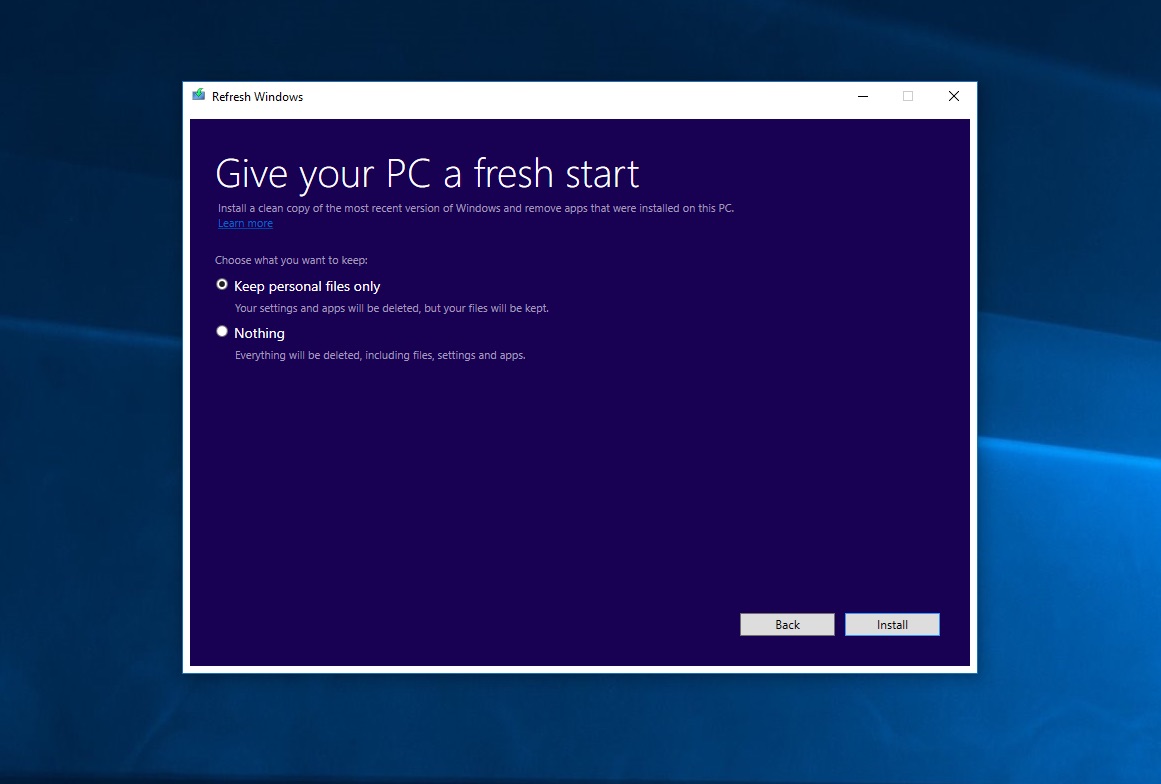Image resolution: width=1161 pixels, height=784 pixels.
Task: Click the Everything will be deleted description text
Action: pos(380,355)
